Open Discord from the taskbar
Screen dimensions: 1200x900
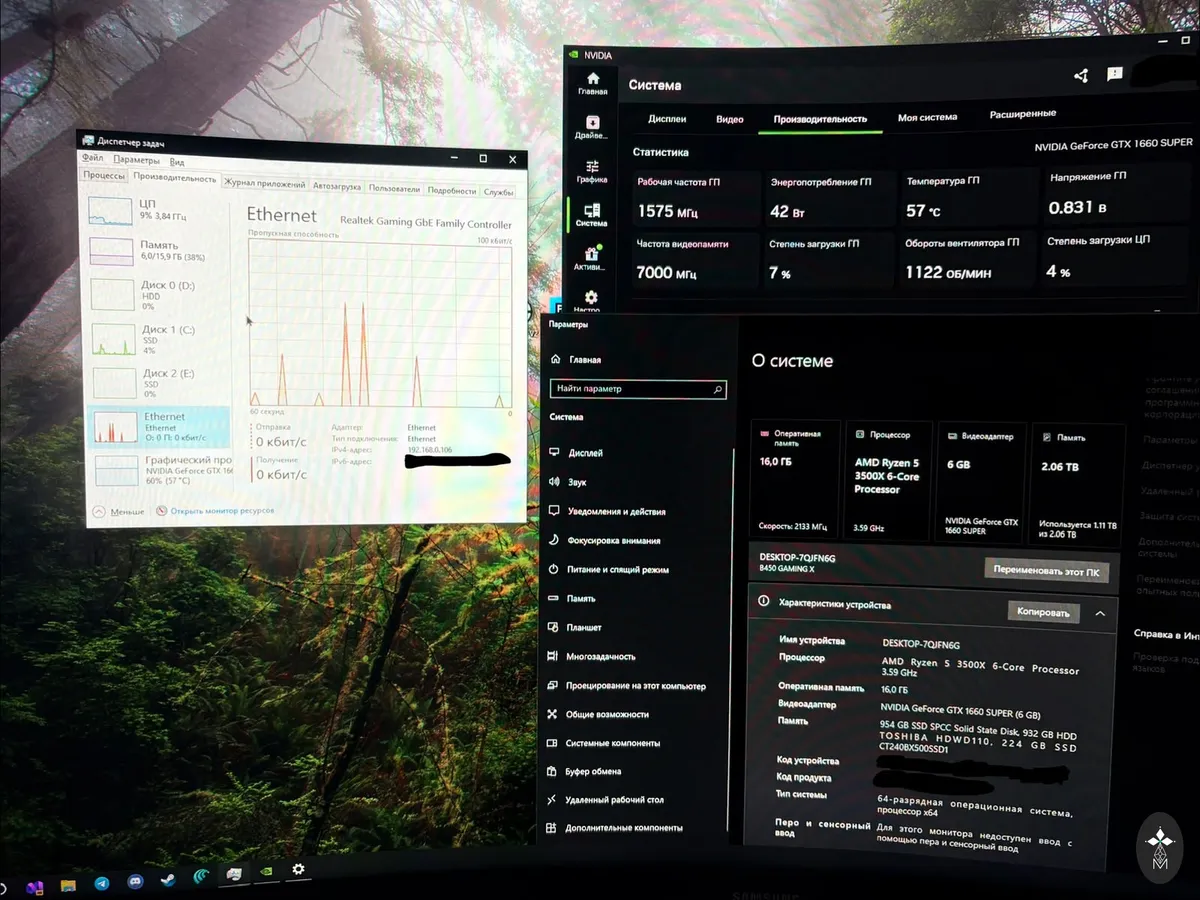click(x=135, y=882)
